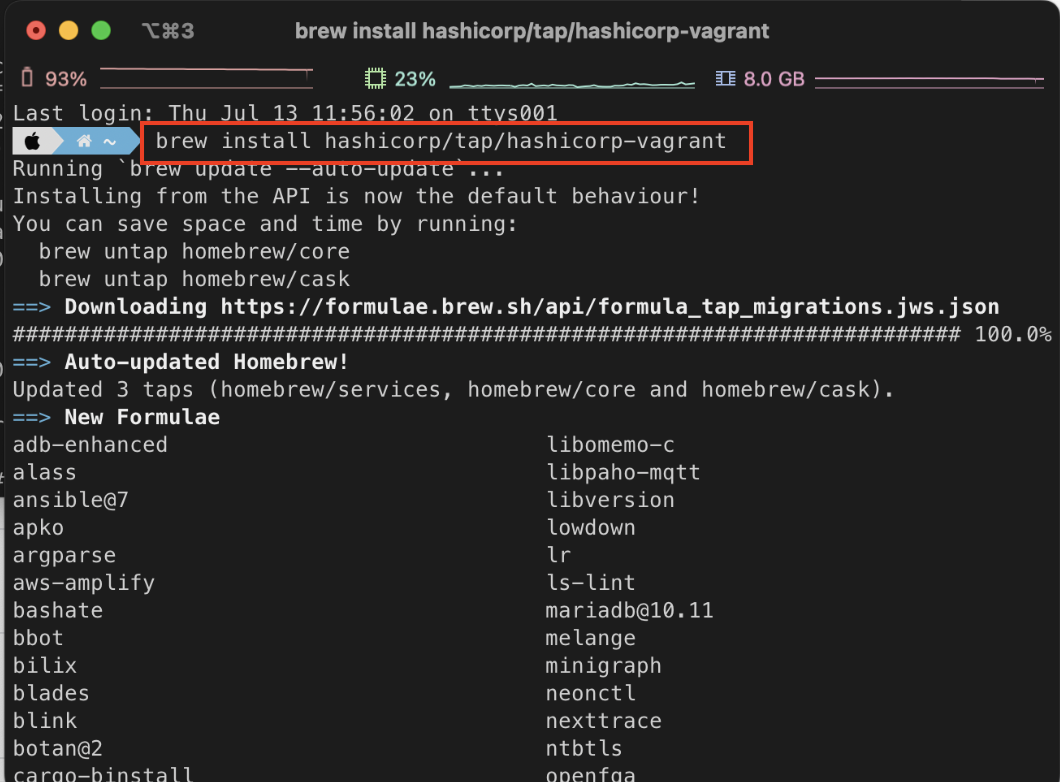
Task: Click formula name bashate
Action: [57, 610]
